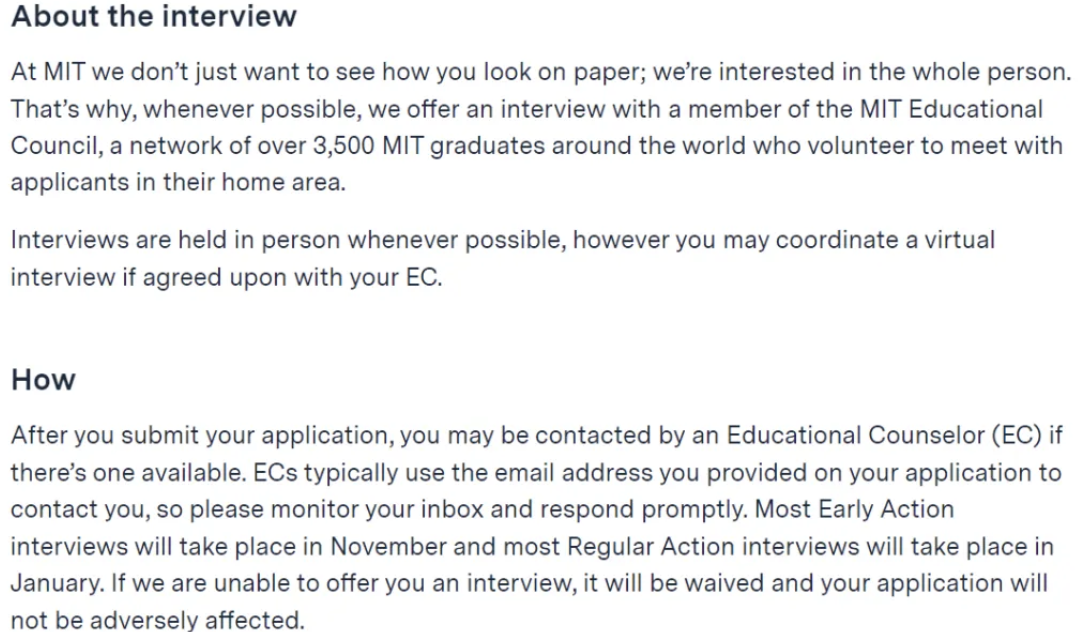Click the words 'not be adversely affected.'
The image size is (1078, 632).
click(x=157, y=620)
